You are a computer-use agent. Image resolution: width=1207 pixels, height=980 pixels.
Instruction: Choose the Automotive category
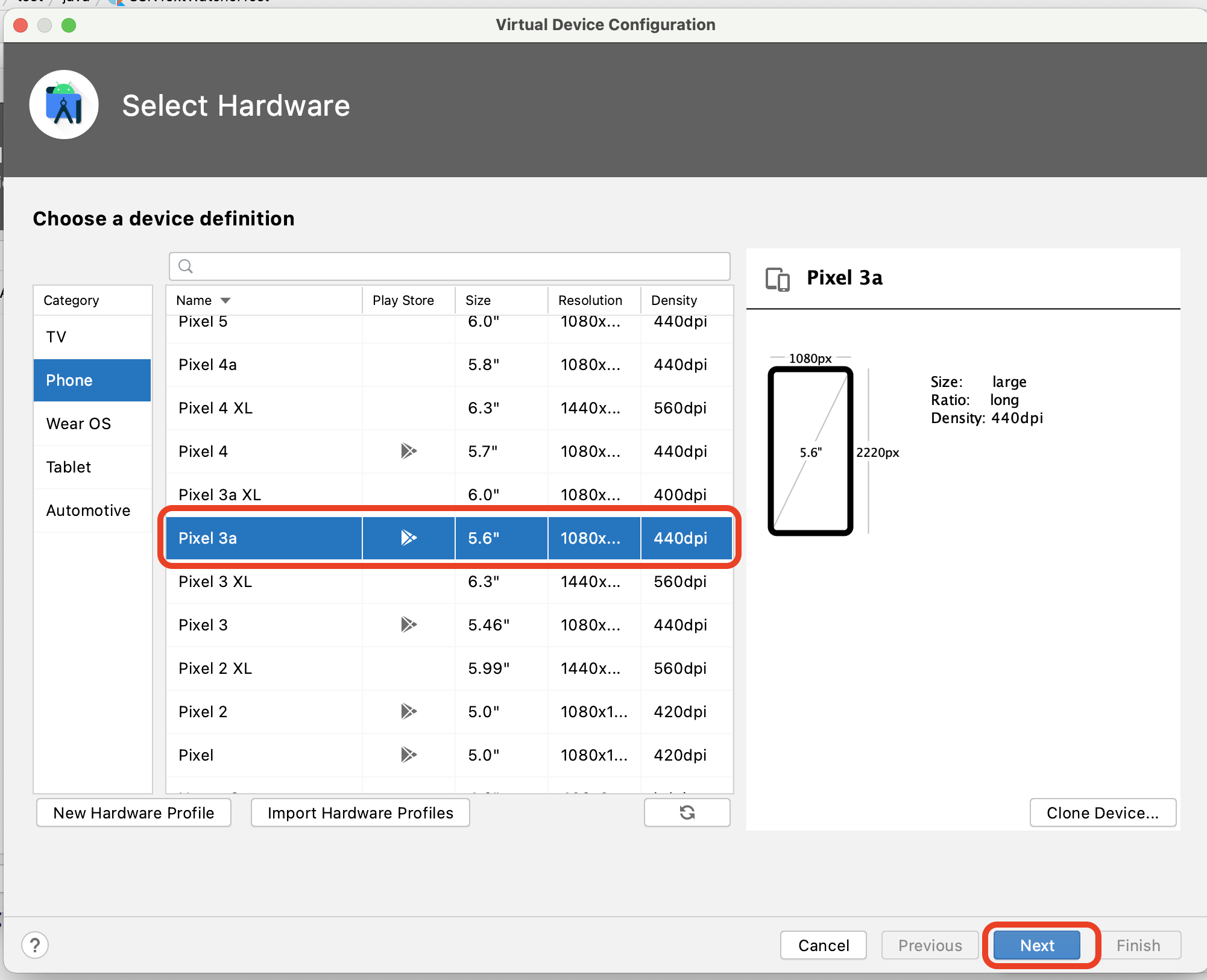(x=88, y=510)
